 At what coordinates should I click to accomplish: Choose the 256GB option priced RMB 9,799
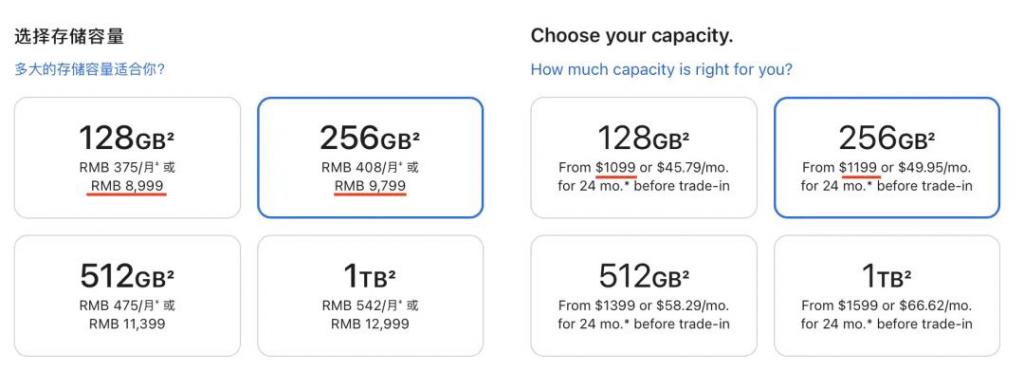click(370, 157)
